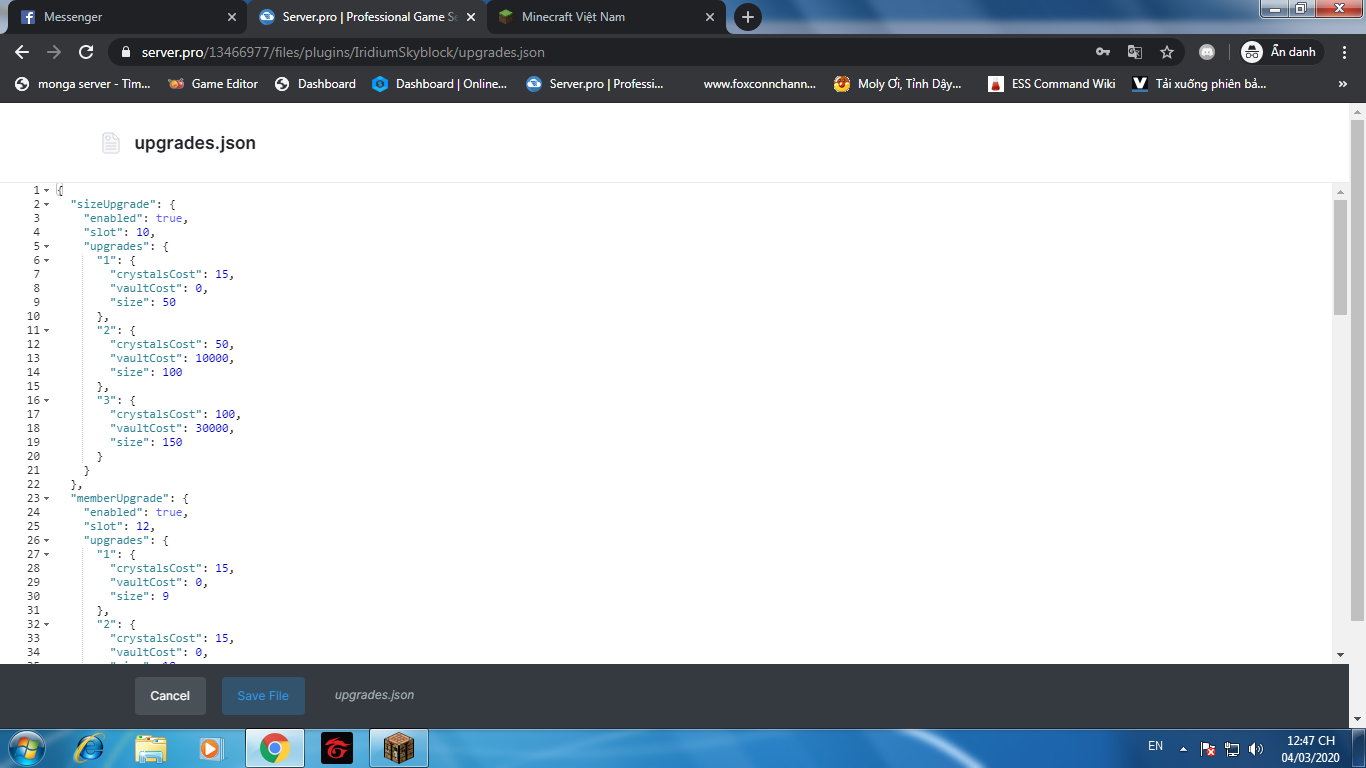Click the Google Translate icon in address bar

1135,52
